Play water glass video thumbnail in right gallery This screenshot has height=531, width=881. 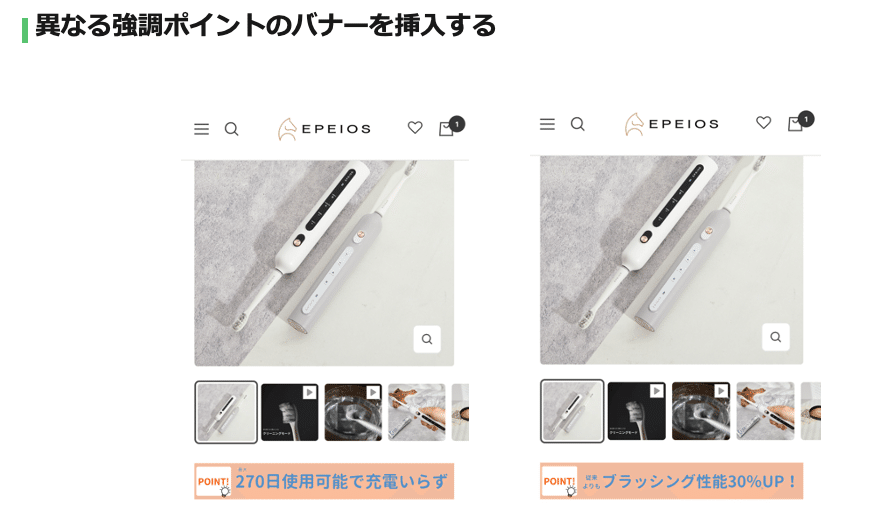701,411
